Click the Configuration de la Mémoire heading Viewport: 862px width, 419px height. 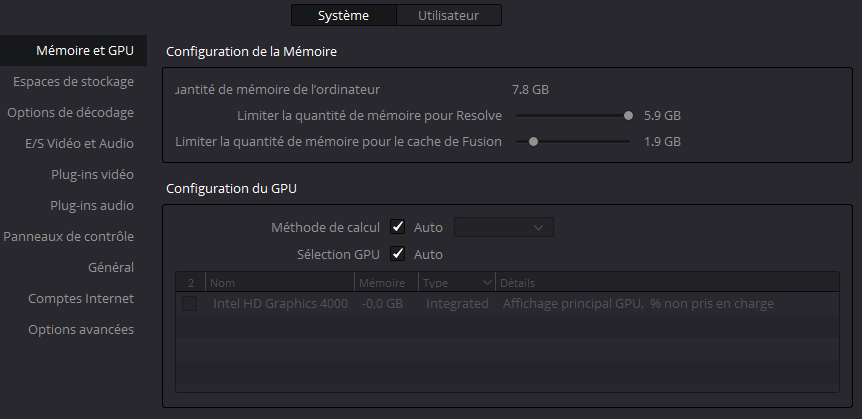[251, 52]
